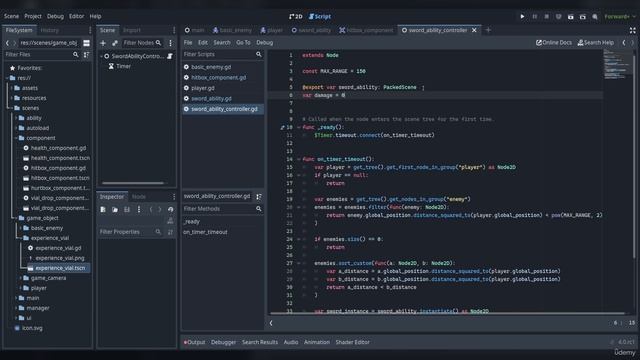
Task: Close the sword_ability_controller tab
Action: [x=474, y=30]
